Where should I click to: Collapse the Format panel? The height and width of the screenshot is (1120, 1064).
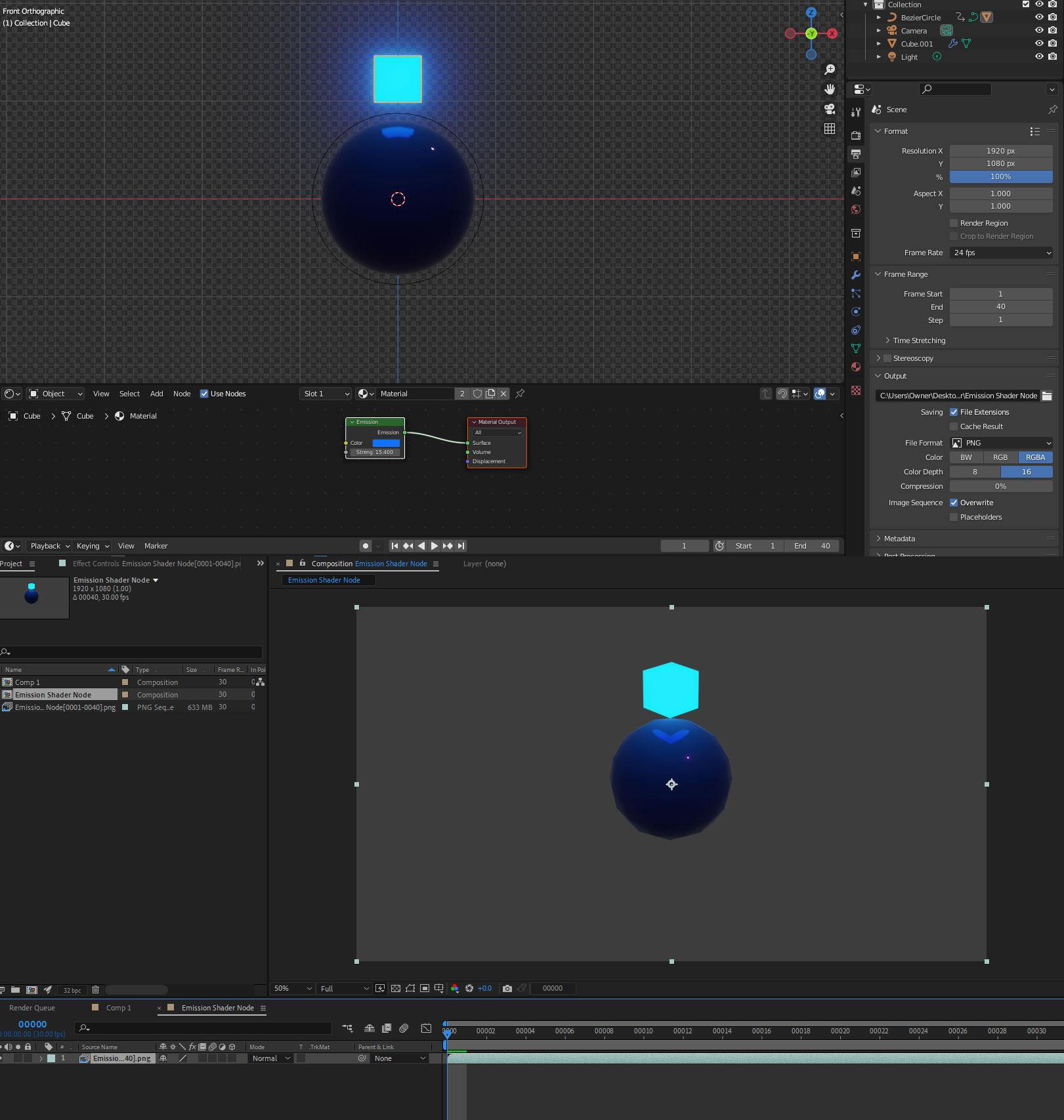(878, 131)
